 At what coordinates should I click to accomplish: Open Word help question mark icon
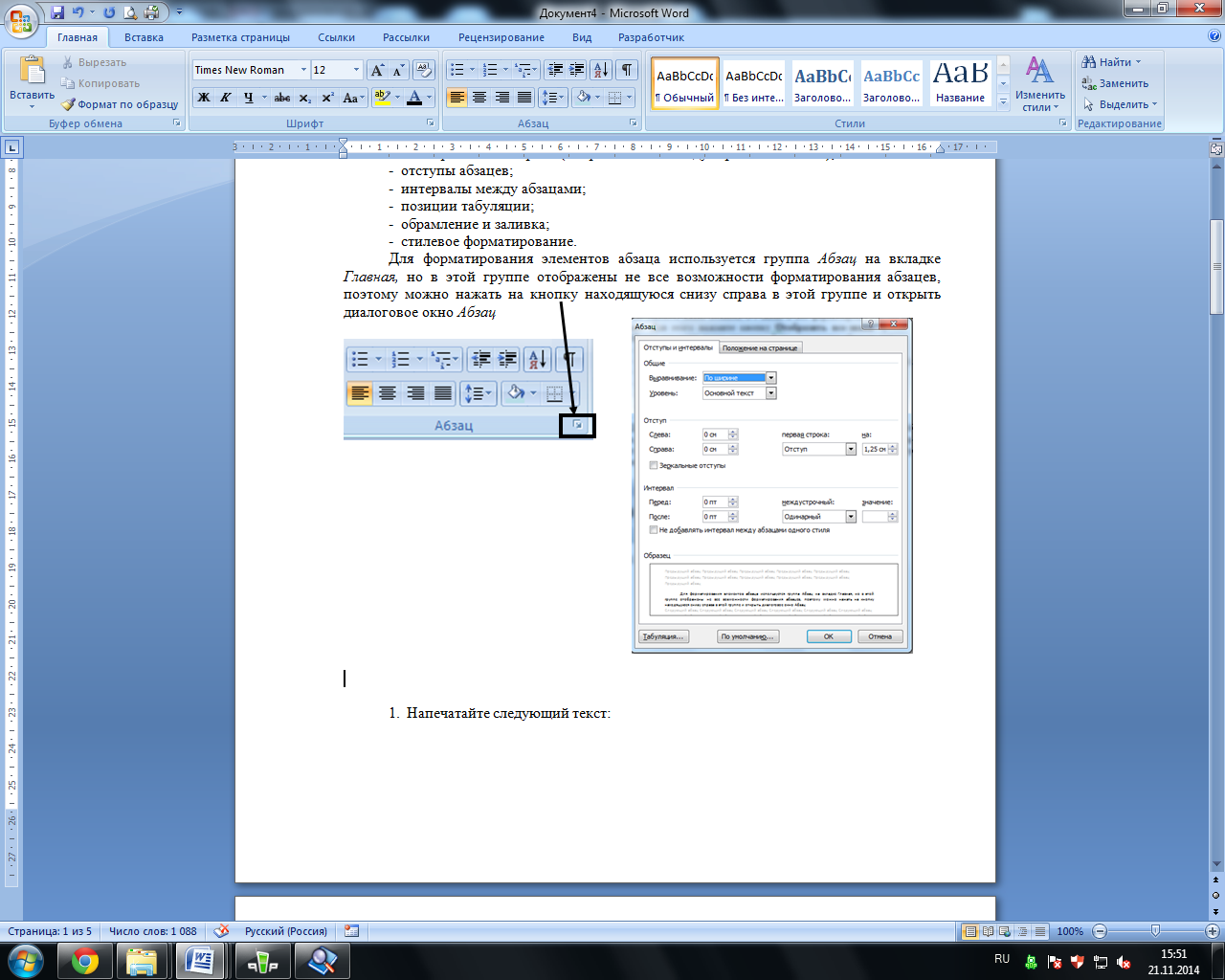click(x=1214, y=36)
